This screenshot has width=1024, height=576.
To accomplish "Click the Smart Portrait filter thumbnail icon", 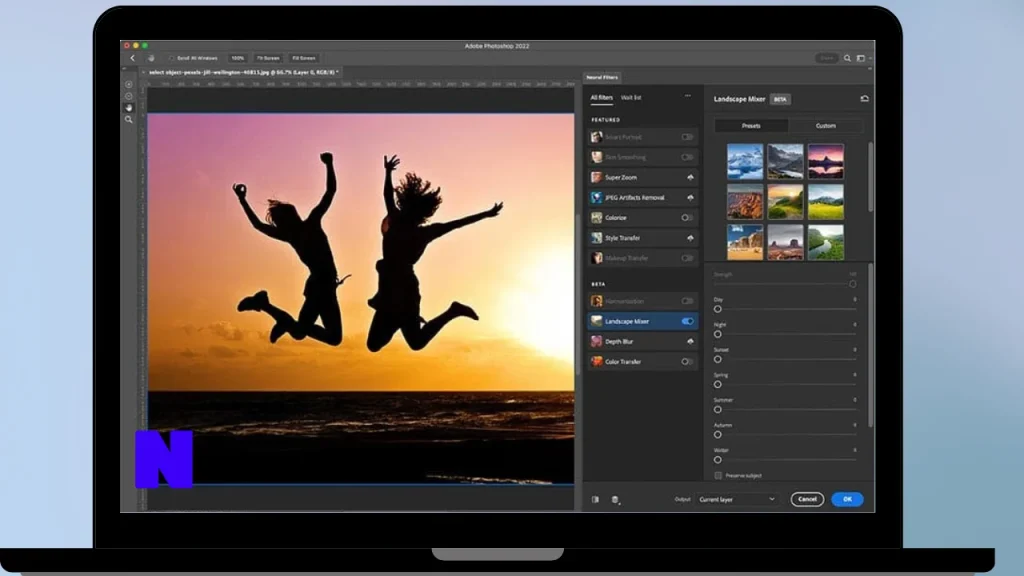I will pos(596,137).
